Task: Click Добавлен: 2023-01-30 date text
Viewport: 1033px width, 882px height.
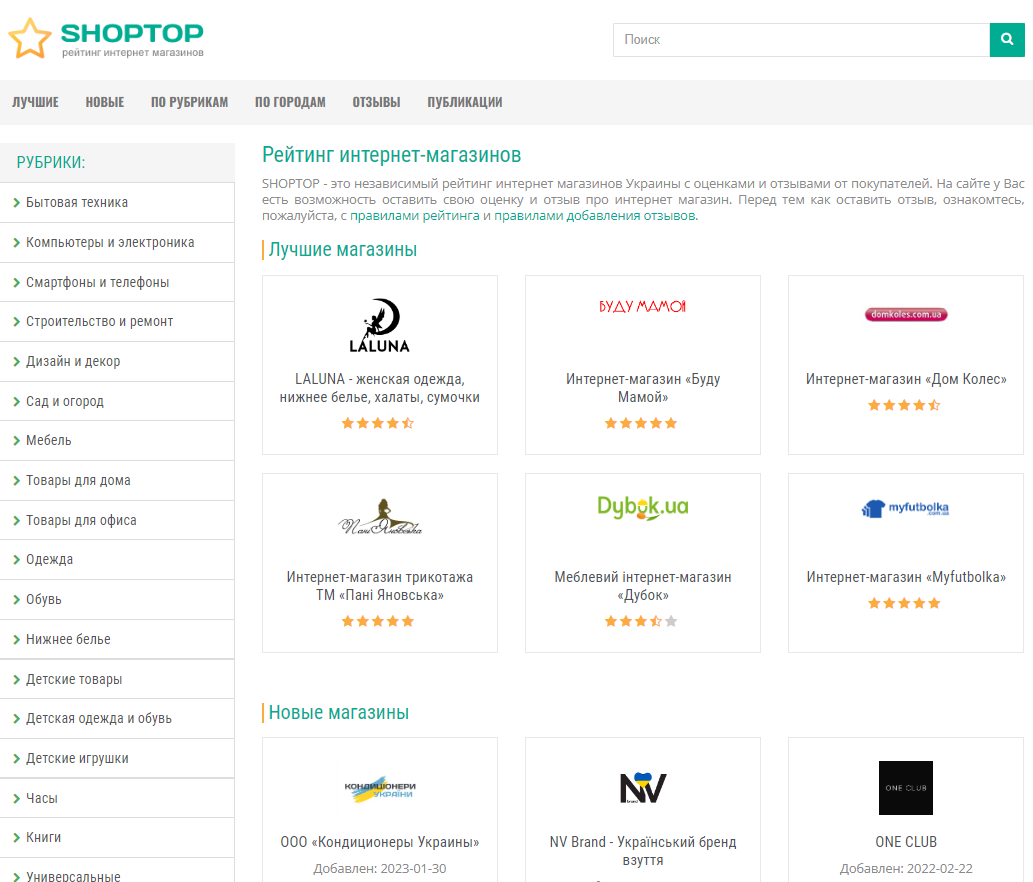Action: (379, 869)
